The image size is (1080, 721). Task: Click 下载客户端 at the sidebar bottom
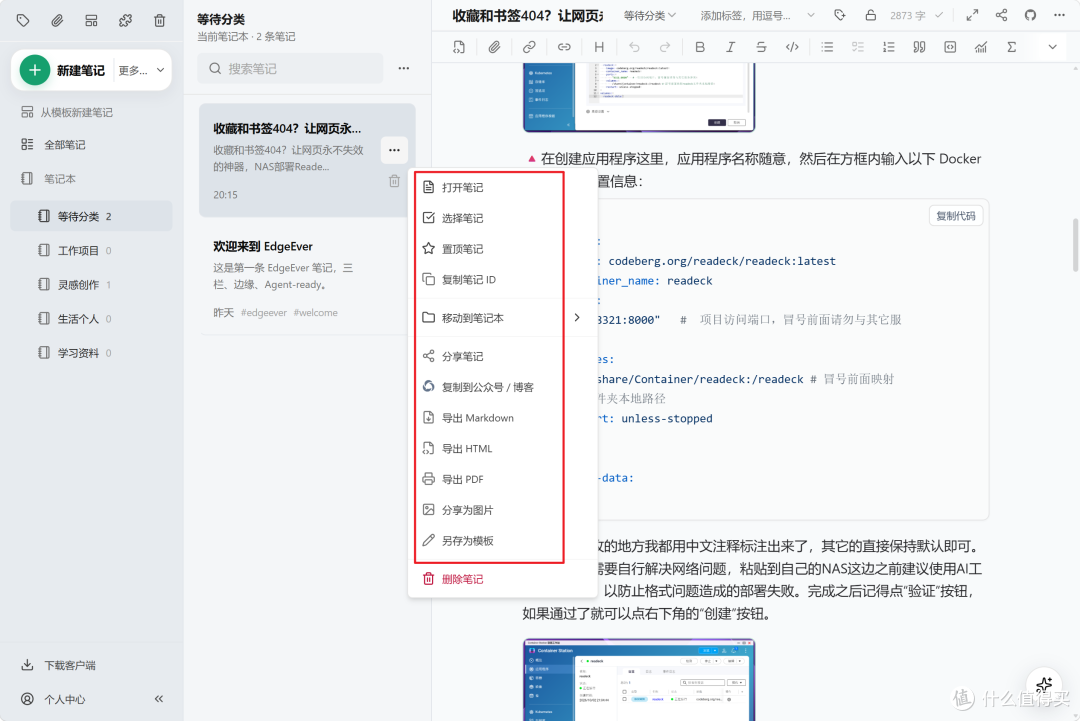point(59,665)
